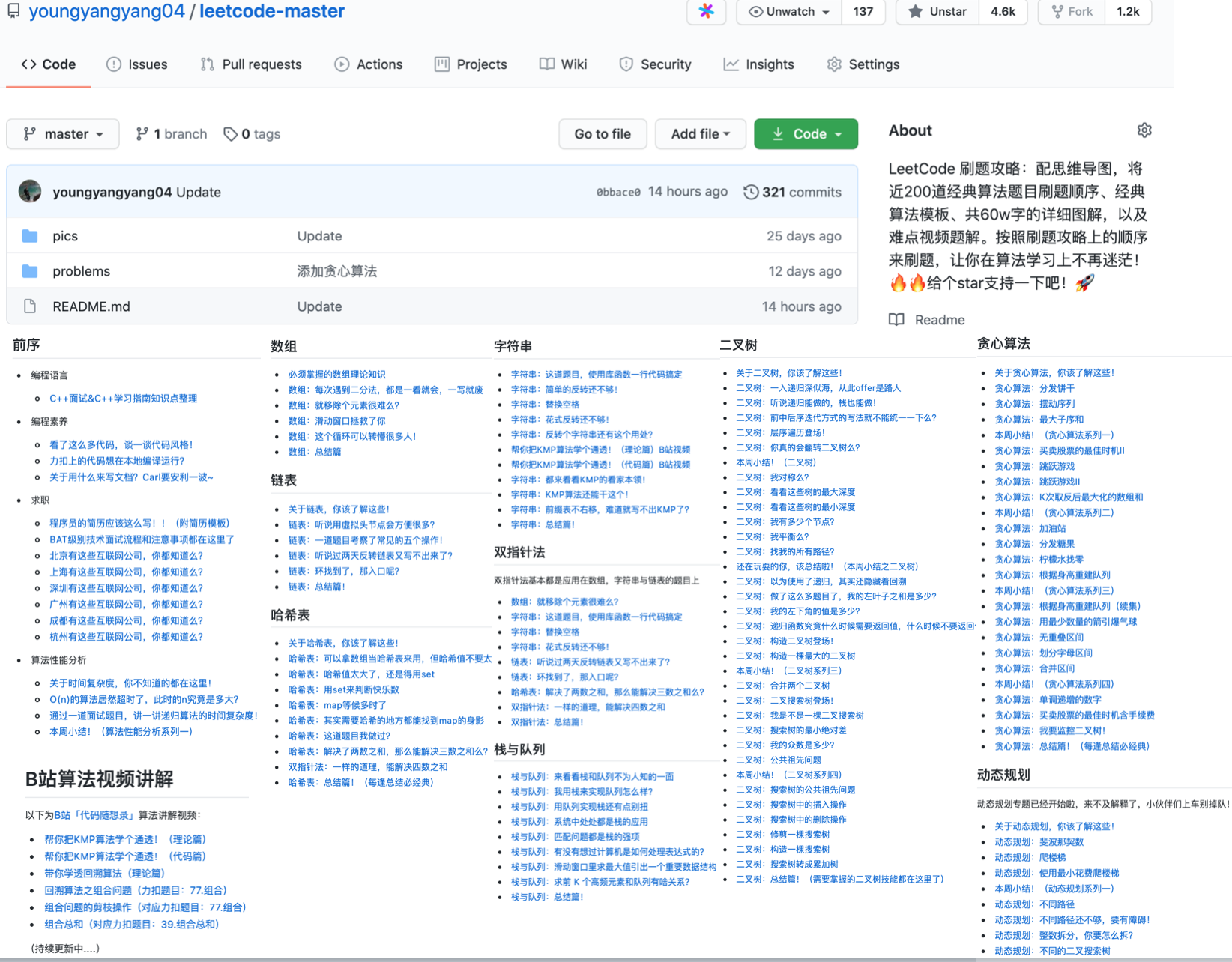Image resolution: width=1232 pixels, height=962 pixels.
Task: Open link 带你学透回溯算法（理论篇）
Action: coord(105,873)
